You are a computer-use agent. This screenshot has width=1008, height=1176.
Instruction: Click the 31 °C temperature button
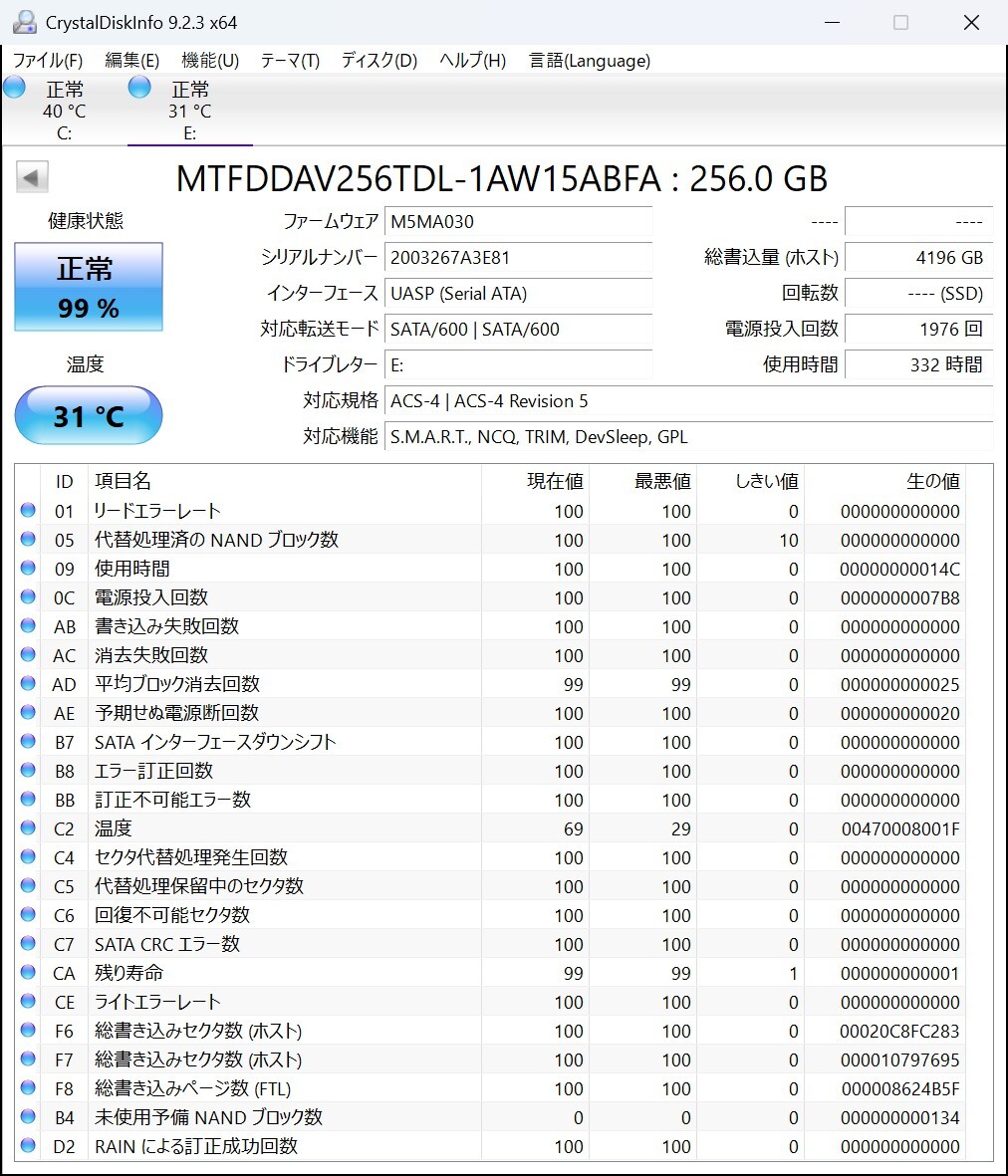point(89,415)
